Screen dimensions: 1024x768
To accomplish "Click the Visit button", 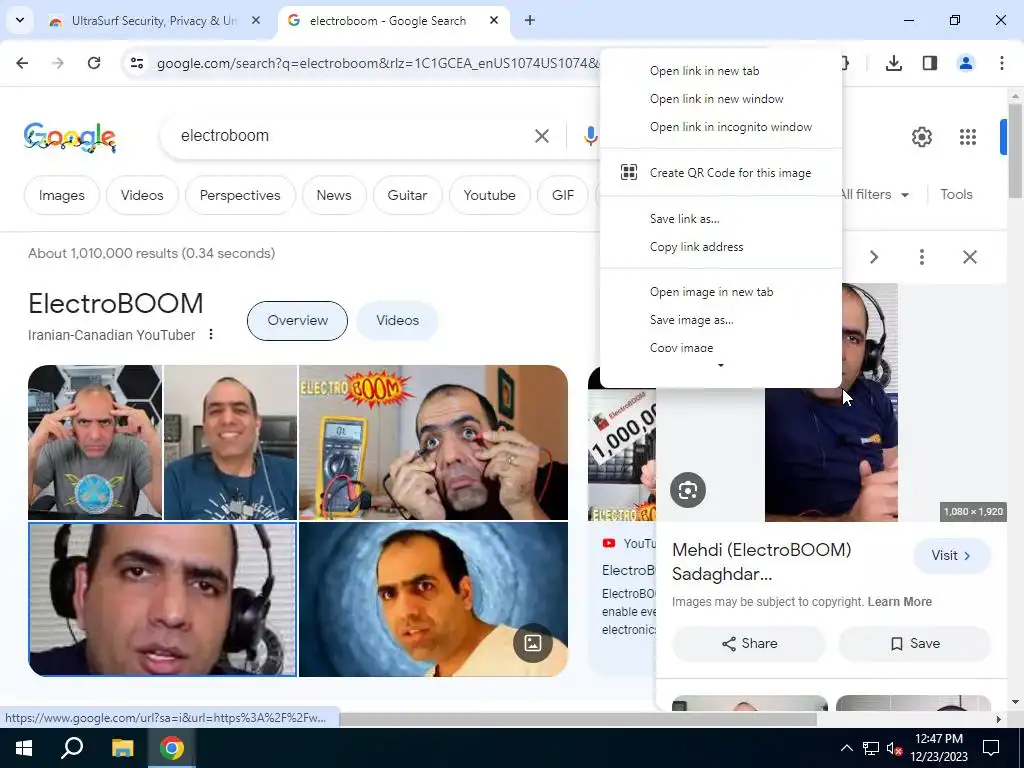I will point(952,555).
